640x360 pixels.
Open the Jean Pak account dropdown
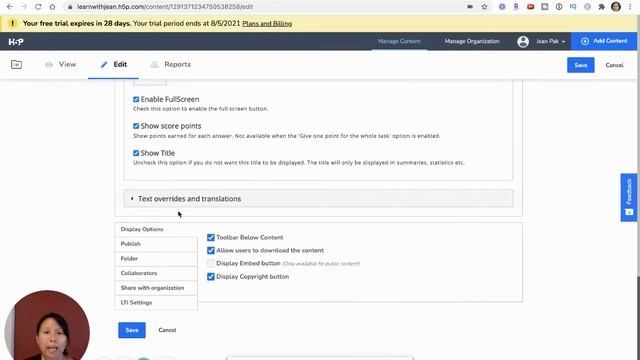tap(551, 42)
